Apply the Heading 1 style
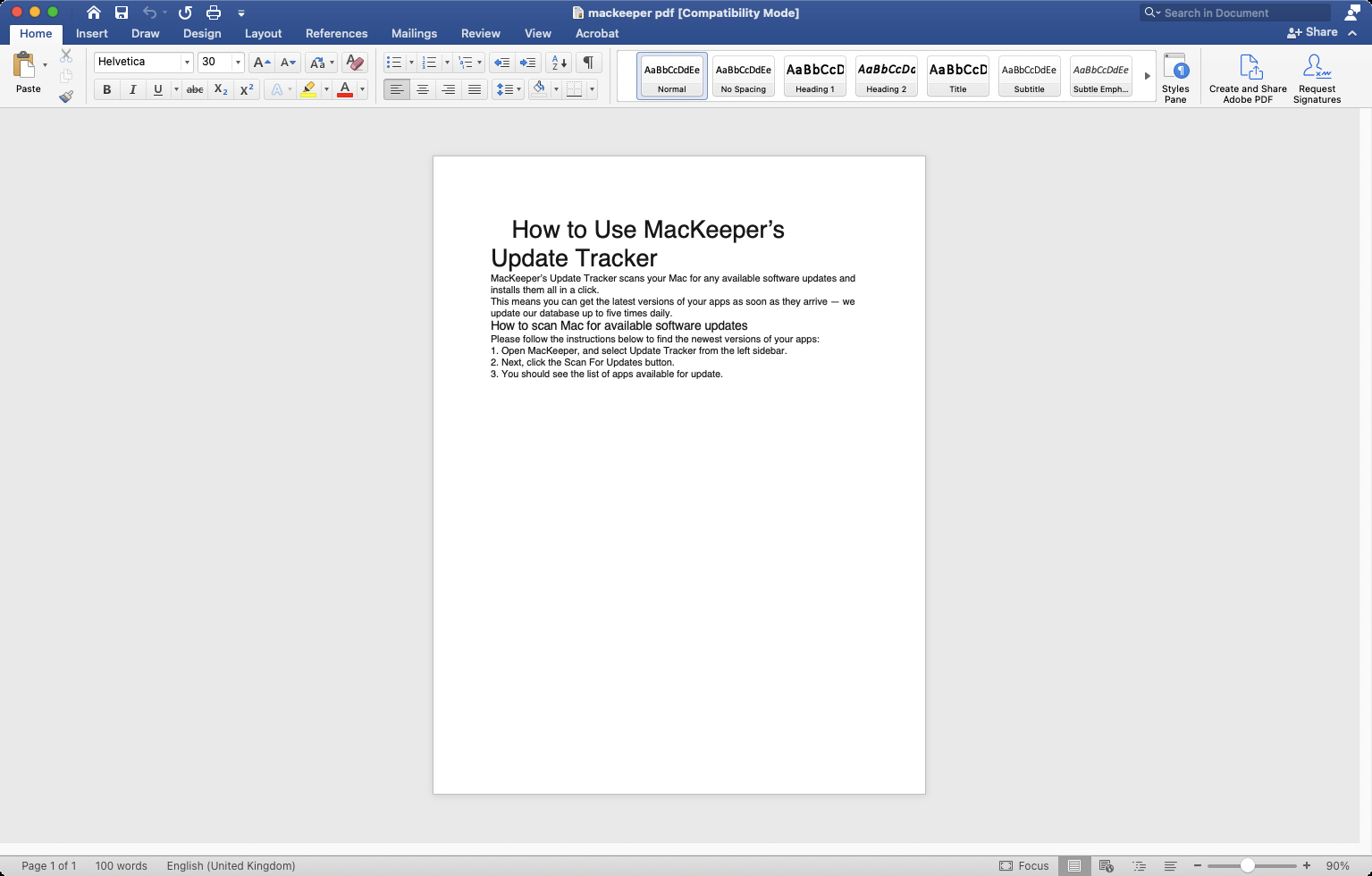Image resolution: width=1372 pixels, height=876 pixels. [x=815, y=76]
